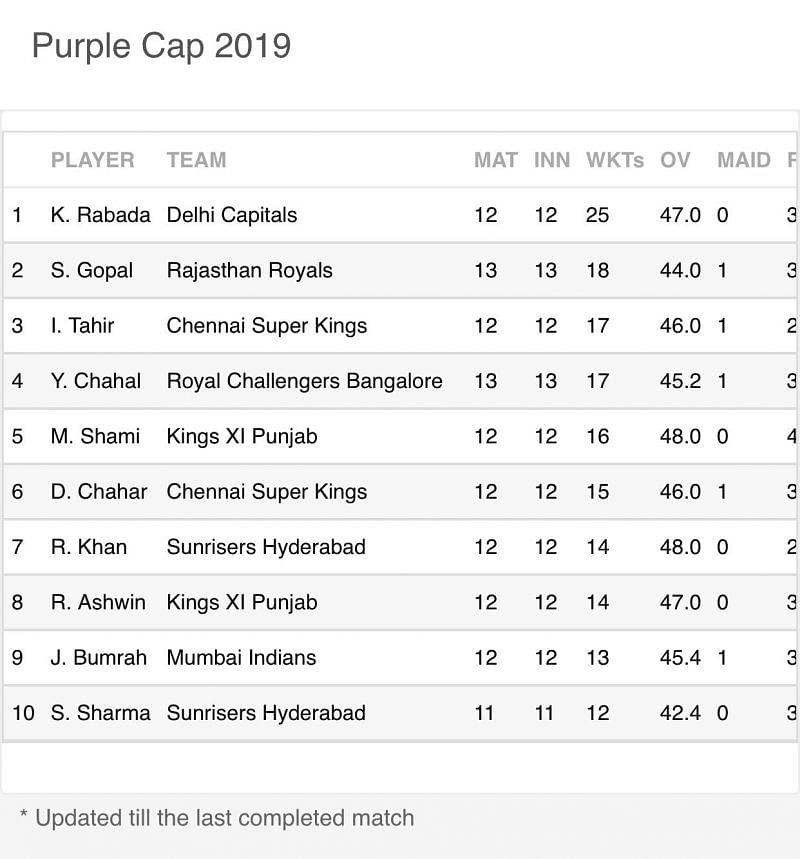Viewport: 800px width, 859px height.
Task: Select Royal Challengers Bangalore team
Action: [x=304, y=381]
